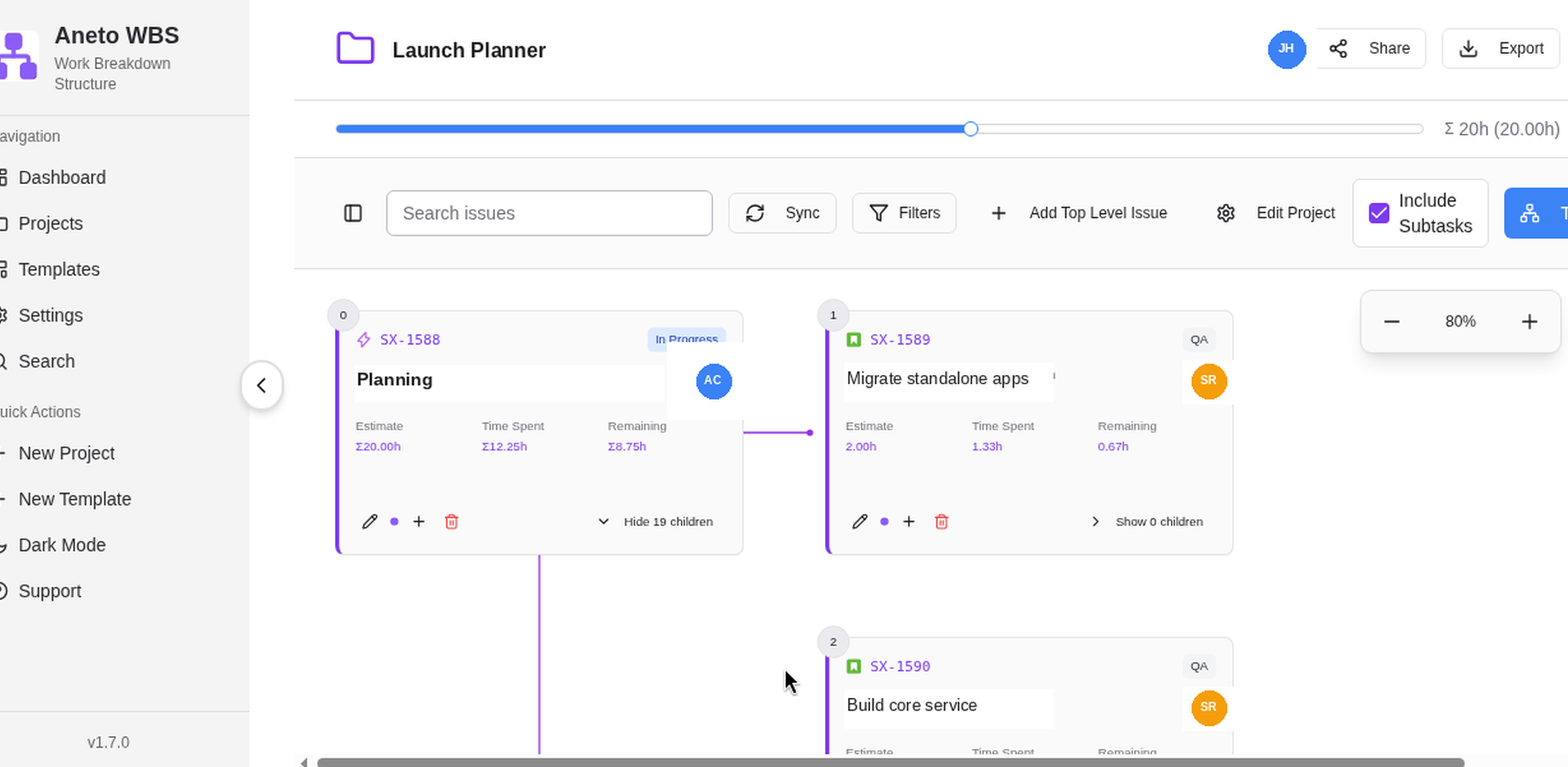The image size is (1568, 767).
Task: Click the 80% zoom level value
Action: (1461, 321)
